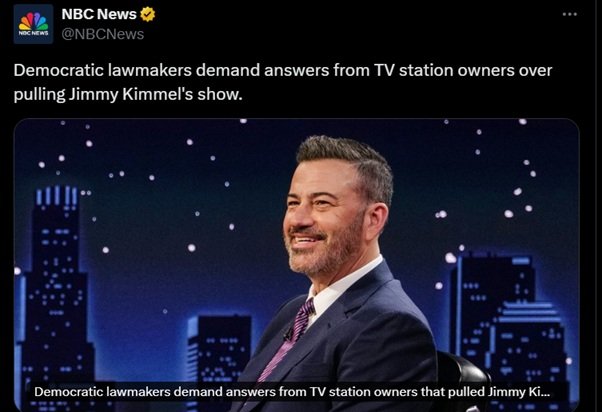602x412 pixels.
Task: Open the NBC News display name
Action: pos(99,14)
